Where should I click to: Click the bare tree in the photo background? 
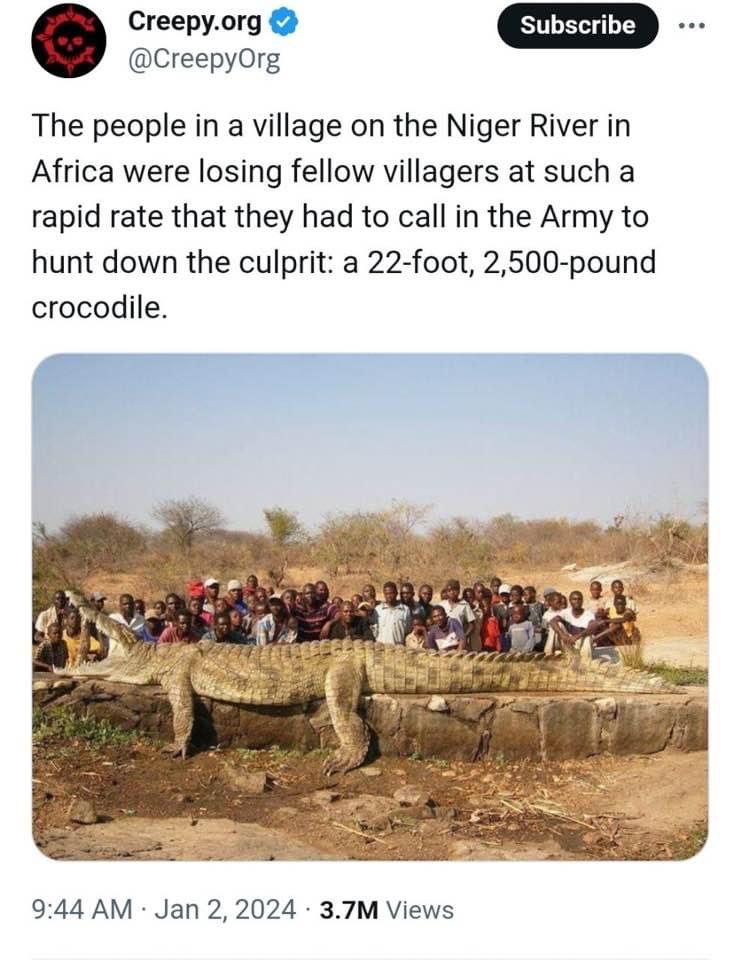[x=188, y=520]
